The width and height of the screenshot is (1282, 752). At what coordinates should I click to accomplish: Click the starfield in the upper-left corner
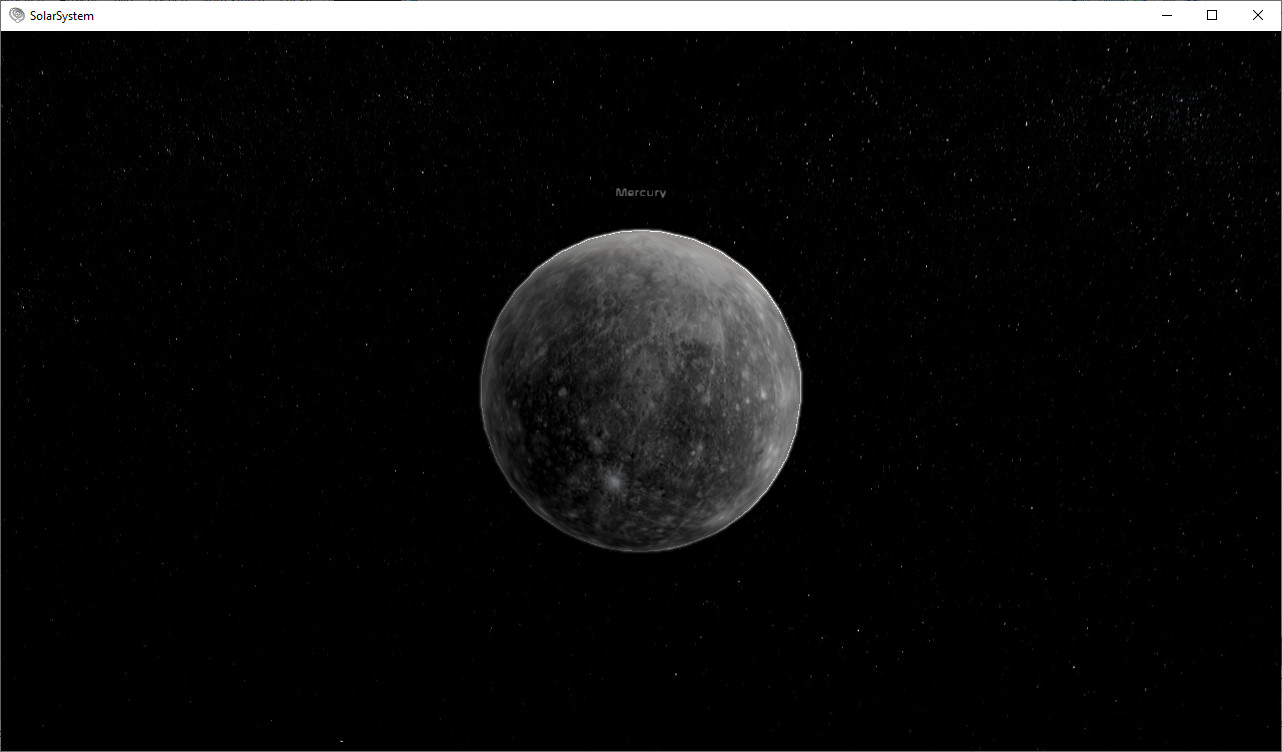[100, 90]
